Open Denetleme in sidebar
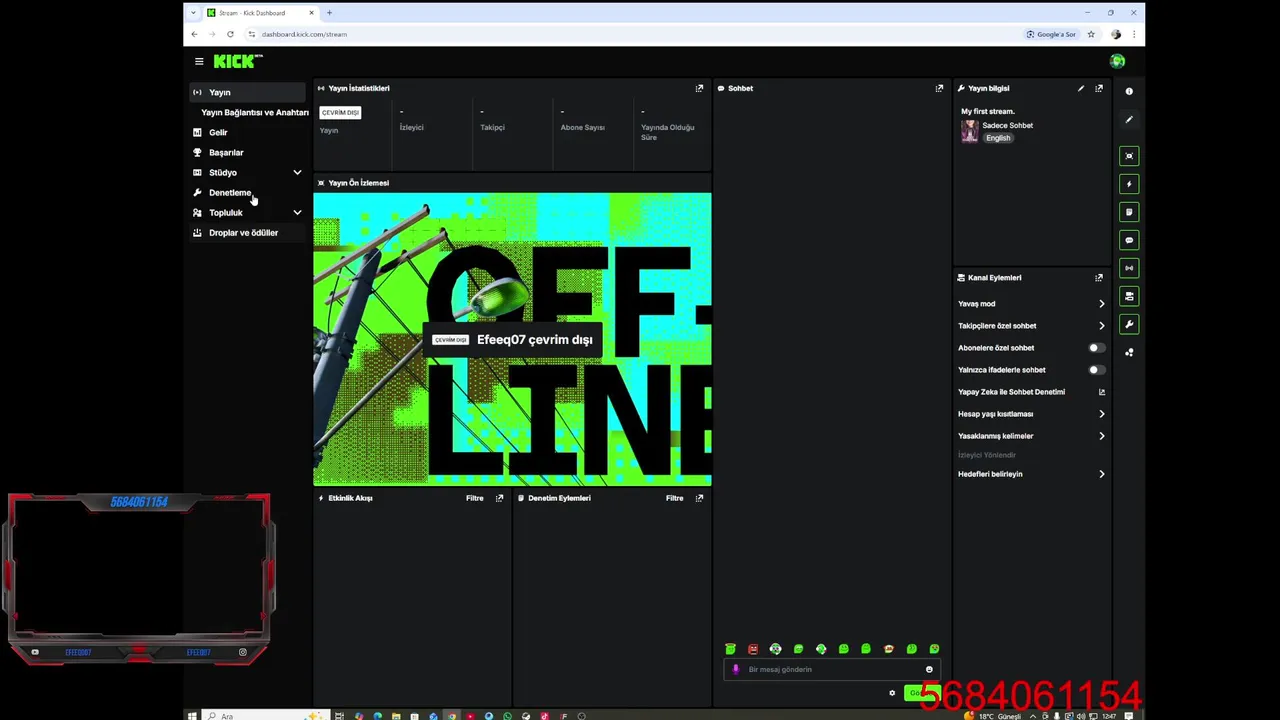1280x720 pixels. click(x=248, y=192)
